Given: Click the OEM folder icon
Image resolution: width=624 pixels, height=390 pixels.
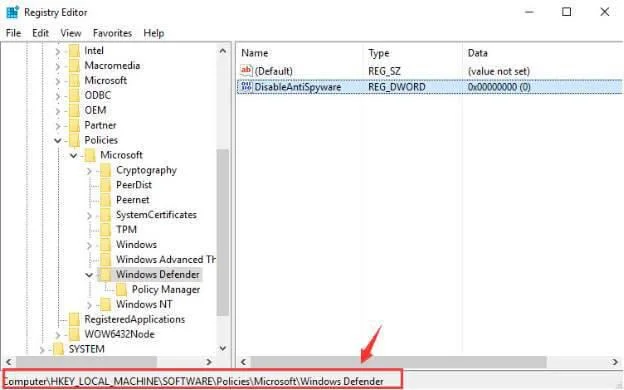Looking at the screenshot, I should pos(74,110).
